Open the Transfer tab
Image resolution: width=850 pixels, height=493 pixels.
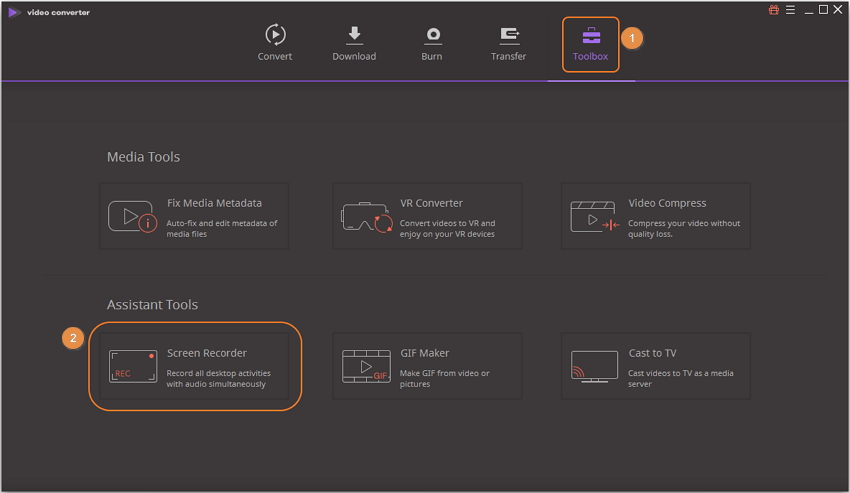pos(508,43)
